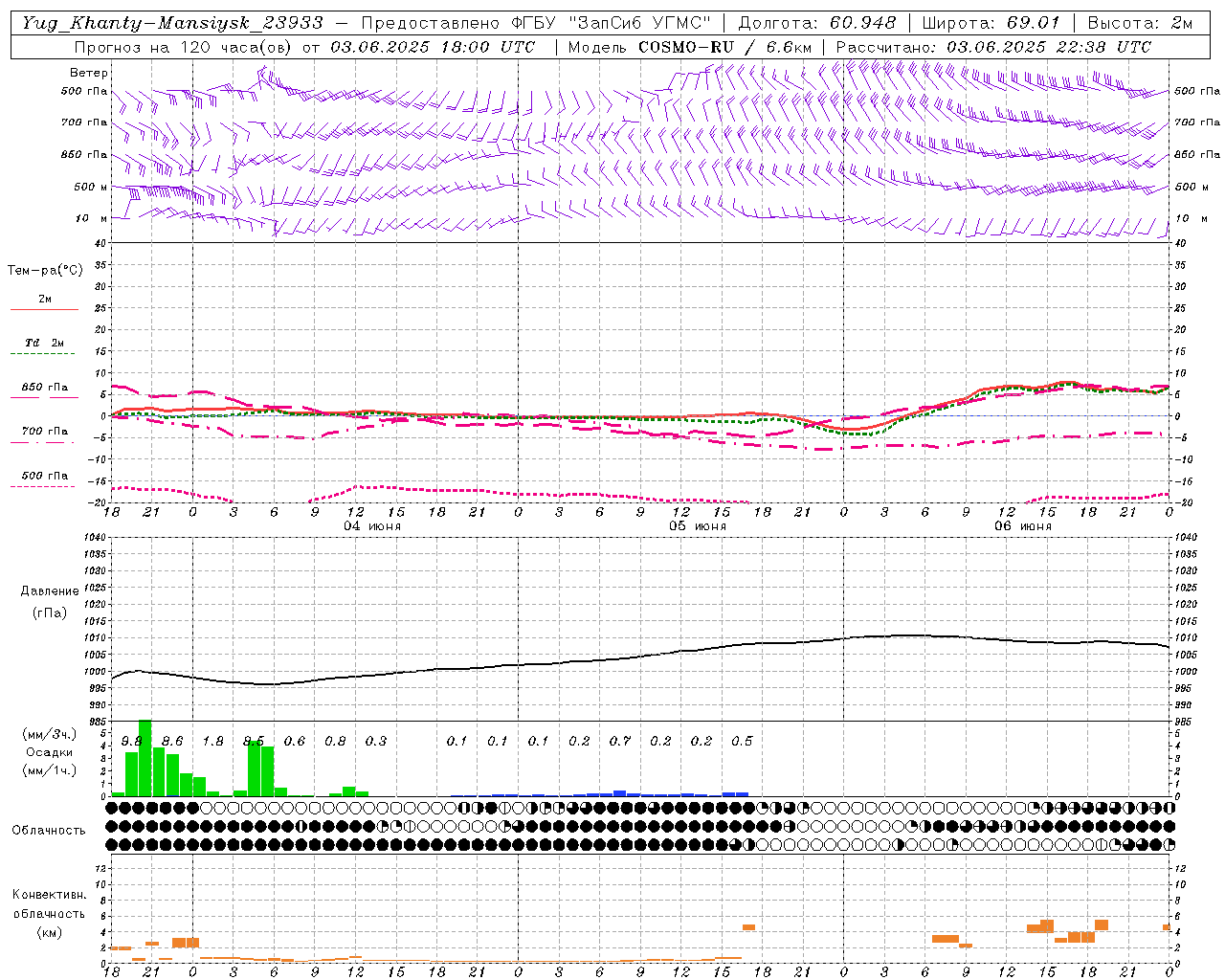Click the Td 2м dew point legend entry
1225x980 pixels.
[x=45, y=343]
